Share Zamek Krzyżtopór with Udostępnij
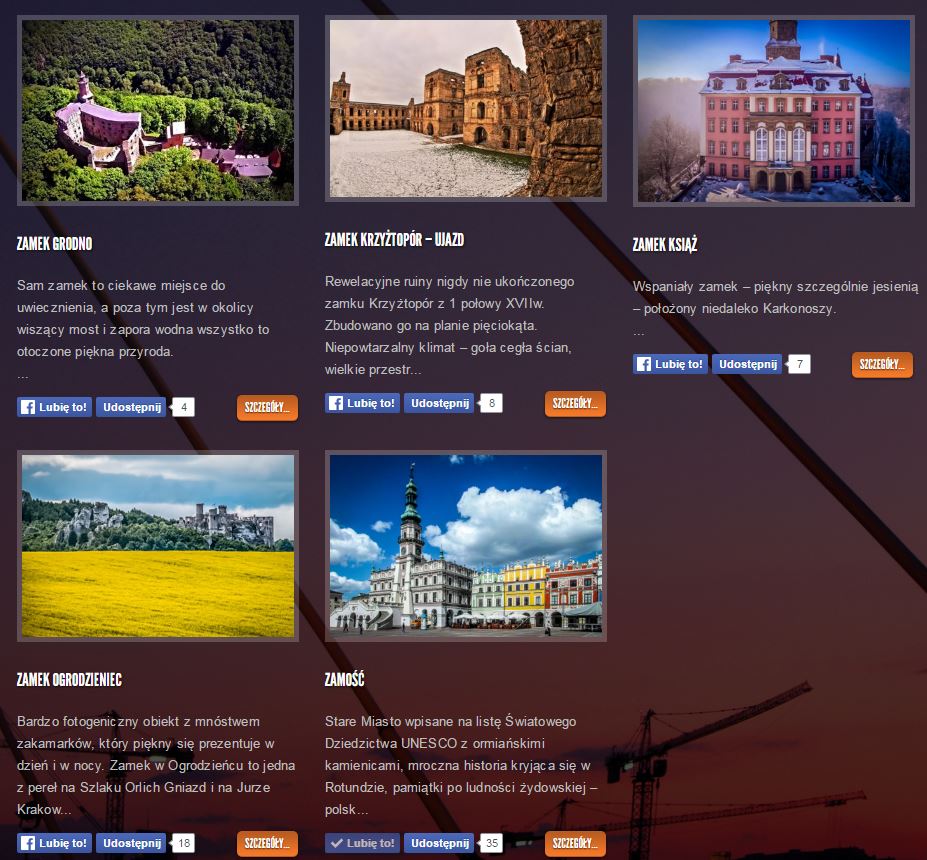The width and height of the screenshot is (927, 860). click(x=439, y=403)
